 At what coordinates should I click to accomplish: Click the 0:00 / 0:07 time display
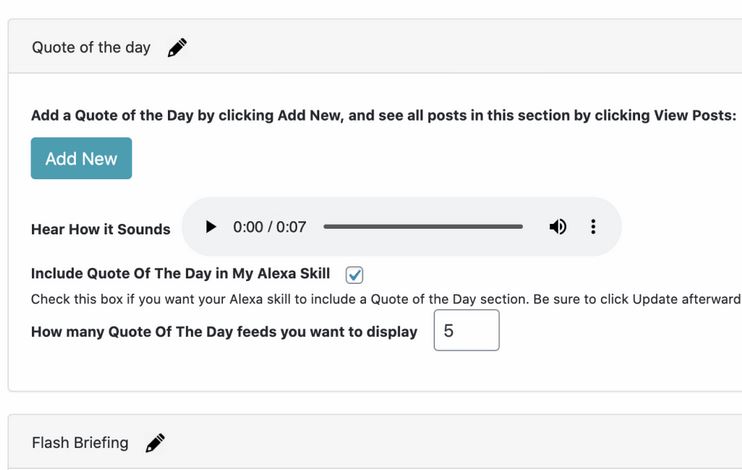pos(269,227)
